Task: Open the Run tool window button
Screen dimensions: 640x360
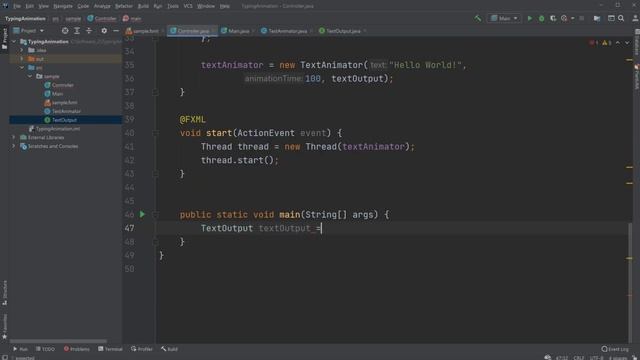Action: pyautogui.click(x=20, y=349)
